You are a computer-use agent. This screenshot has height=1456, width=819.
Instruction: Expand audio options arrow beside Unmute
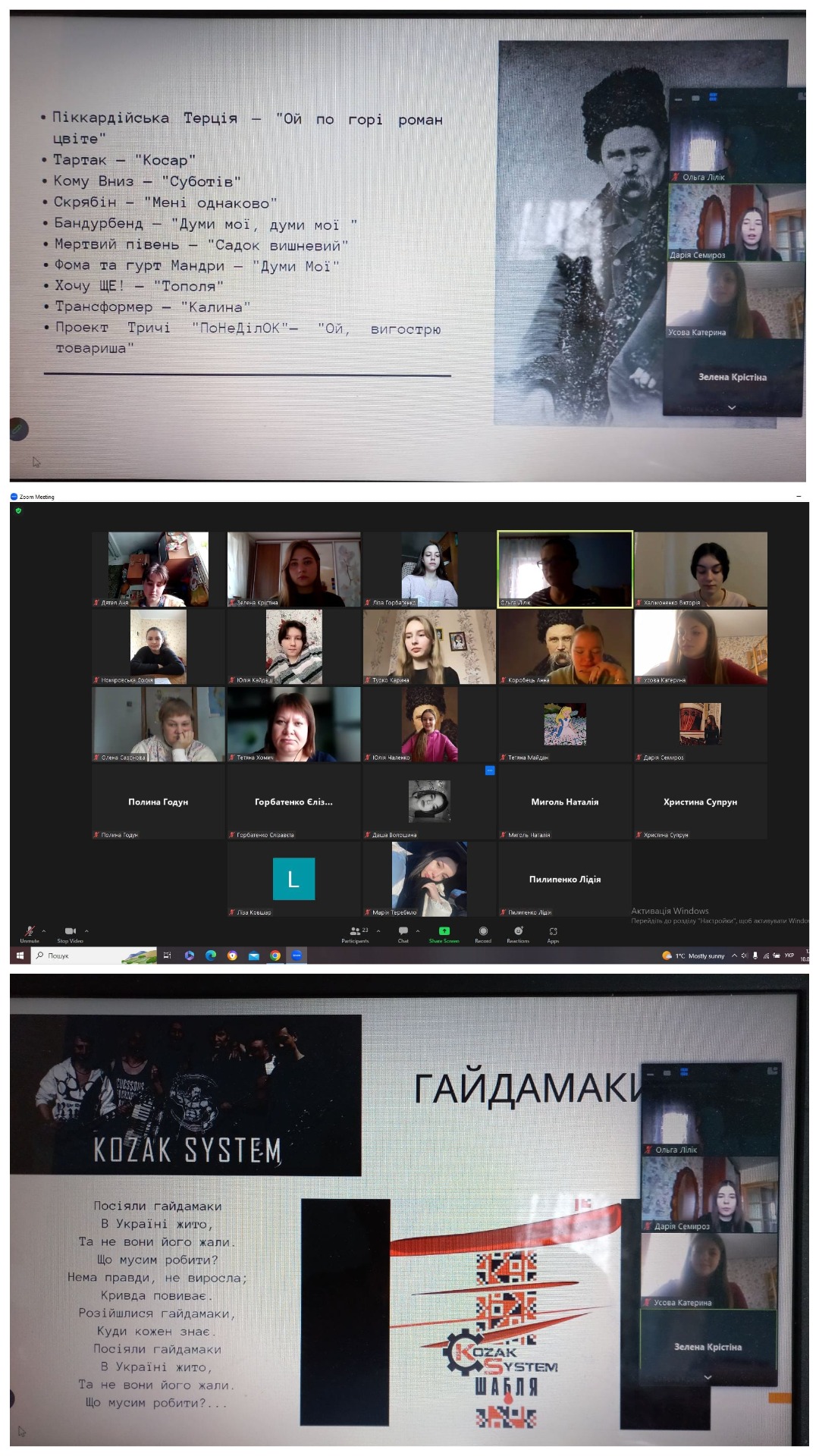pos(44,930)
